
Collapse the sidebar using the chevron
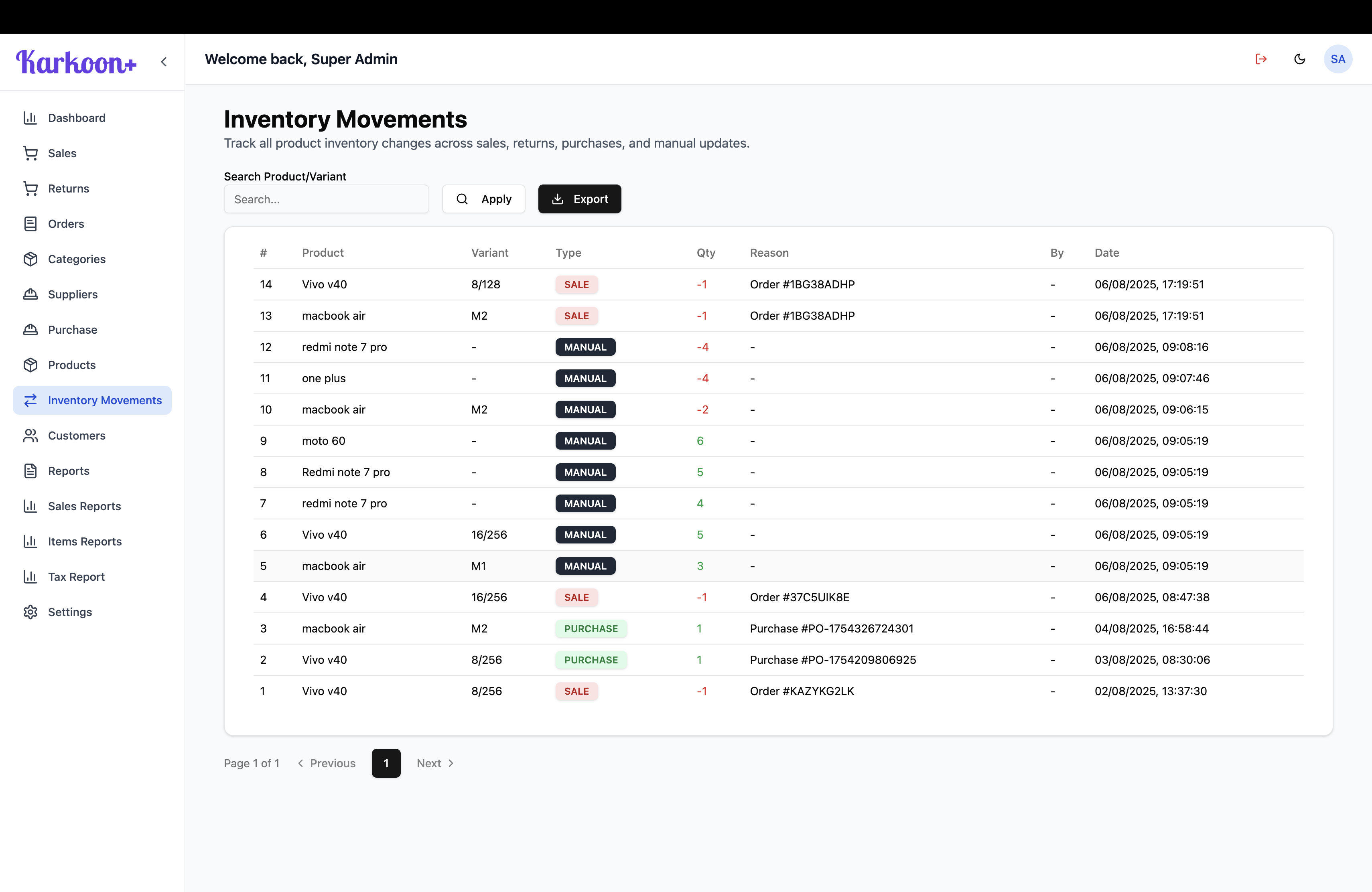[164, 62]
